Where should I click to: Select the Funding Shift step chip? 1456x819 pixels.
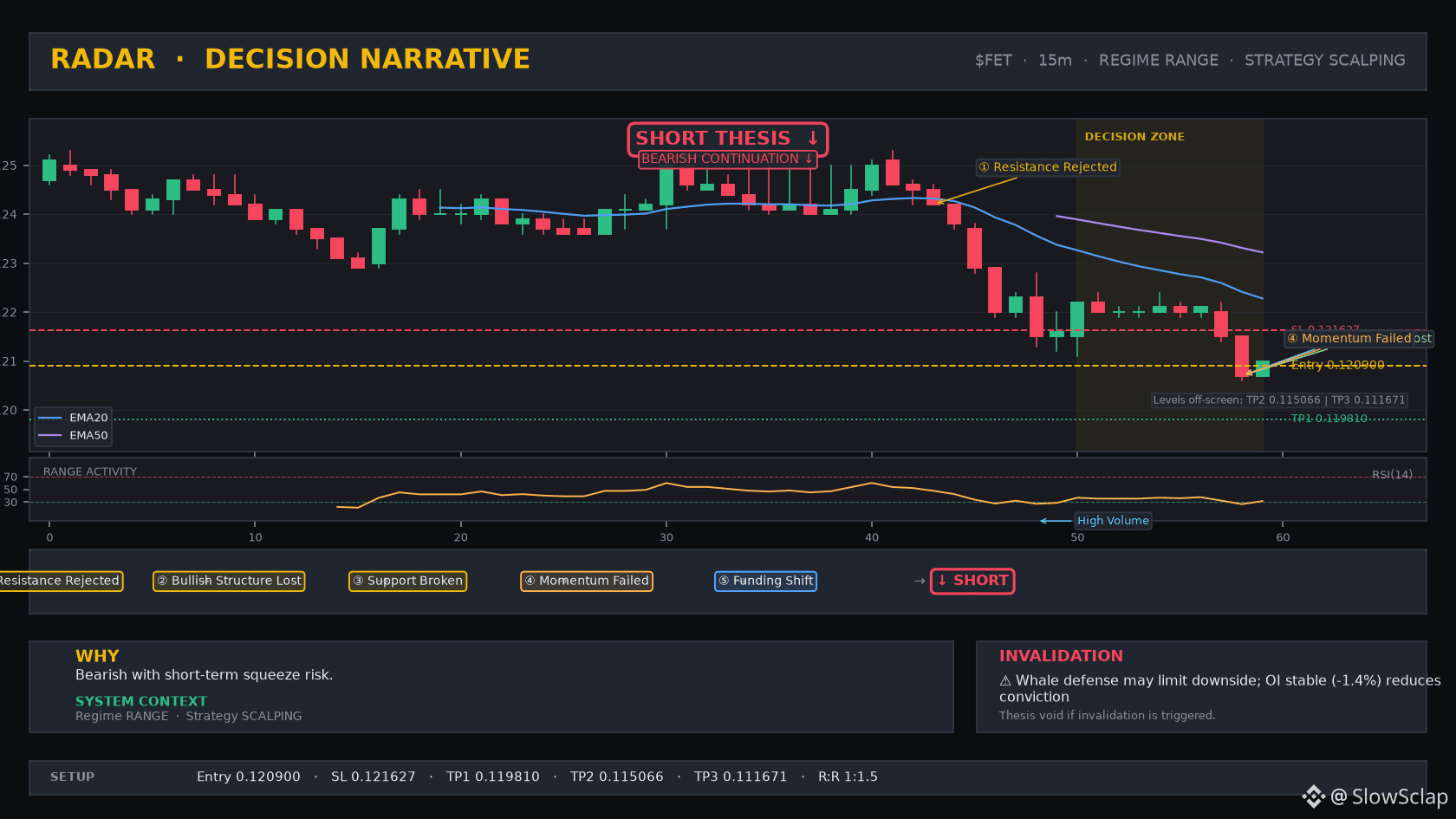tap(765, 581)
